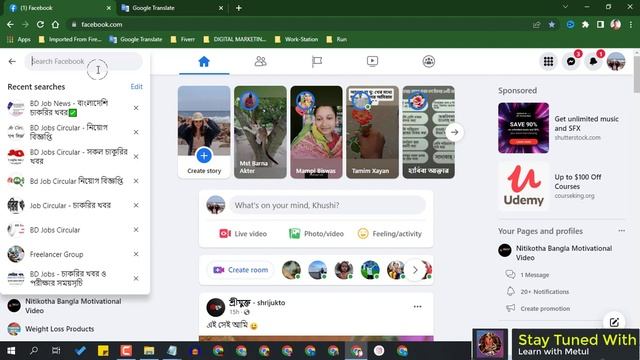Open the Pages flag tab
This screenshot has height=360, width=640.
point(317,62)
